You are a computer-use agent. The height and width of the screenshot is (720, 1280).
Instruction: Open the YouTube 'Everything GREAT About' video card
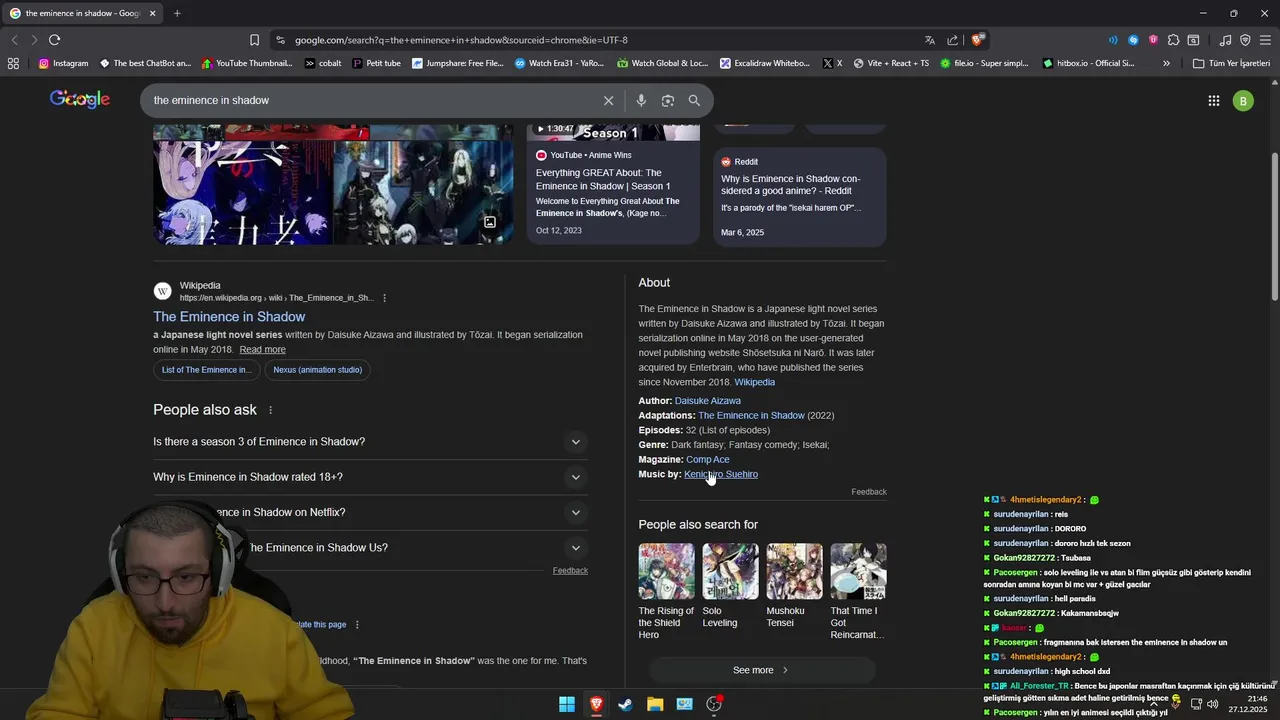pyautogui.click(x=613, y=185)
